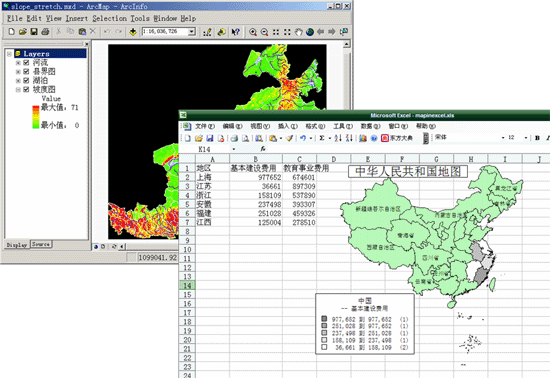Collapse the 坡度图 layer tree node
This screenshot has width=550, height=378.
(x=18, y=90)
